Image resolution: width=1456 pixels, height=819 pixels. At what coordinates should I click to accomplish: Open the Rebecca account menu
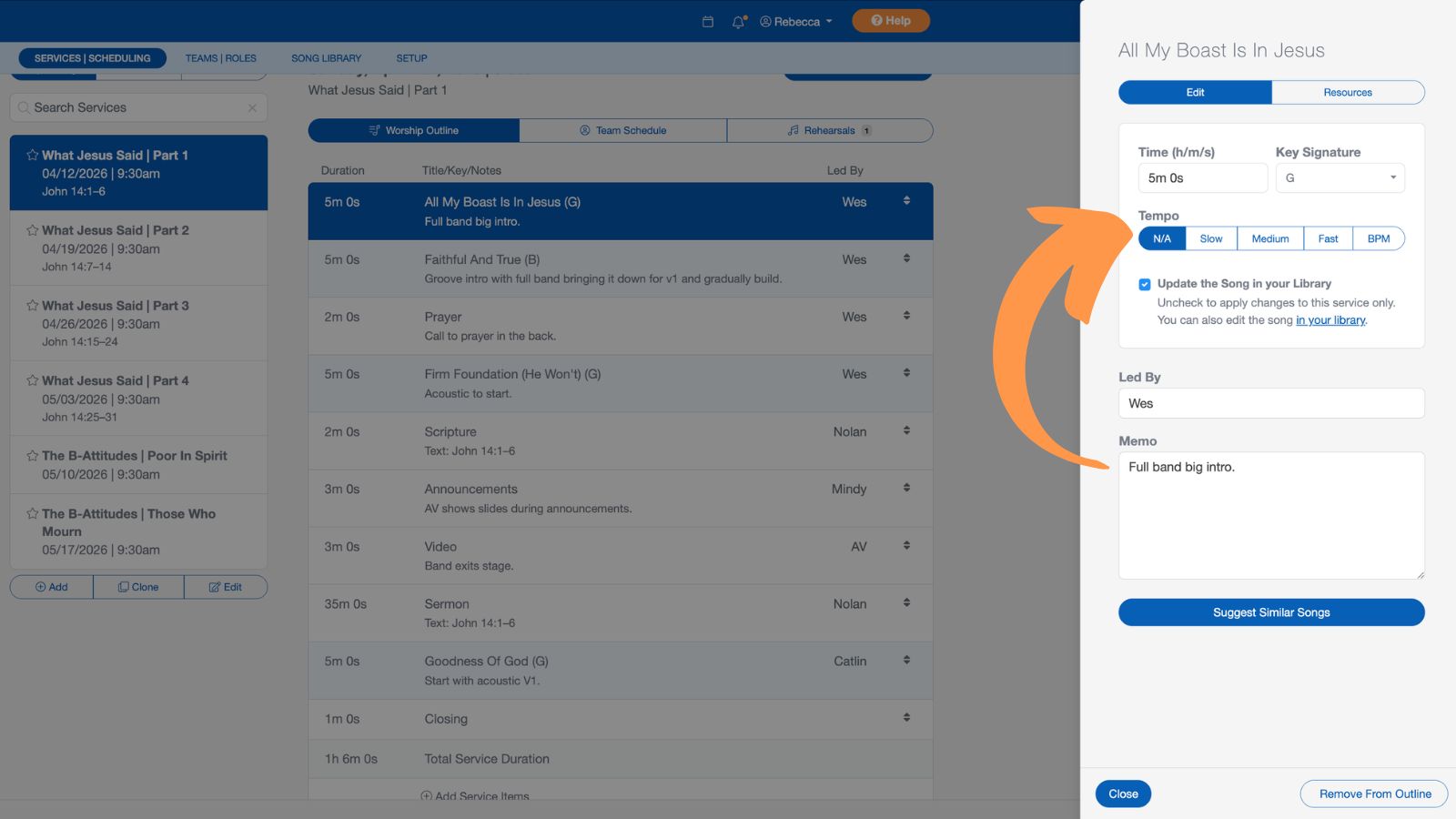coord(796,21)
